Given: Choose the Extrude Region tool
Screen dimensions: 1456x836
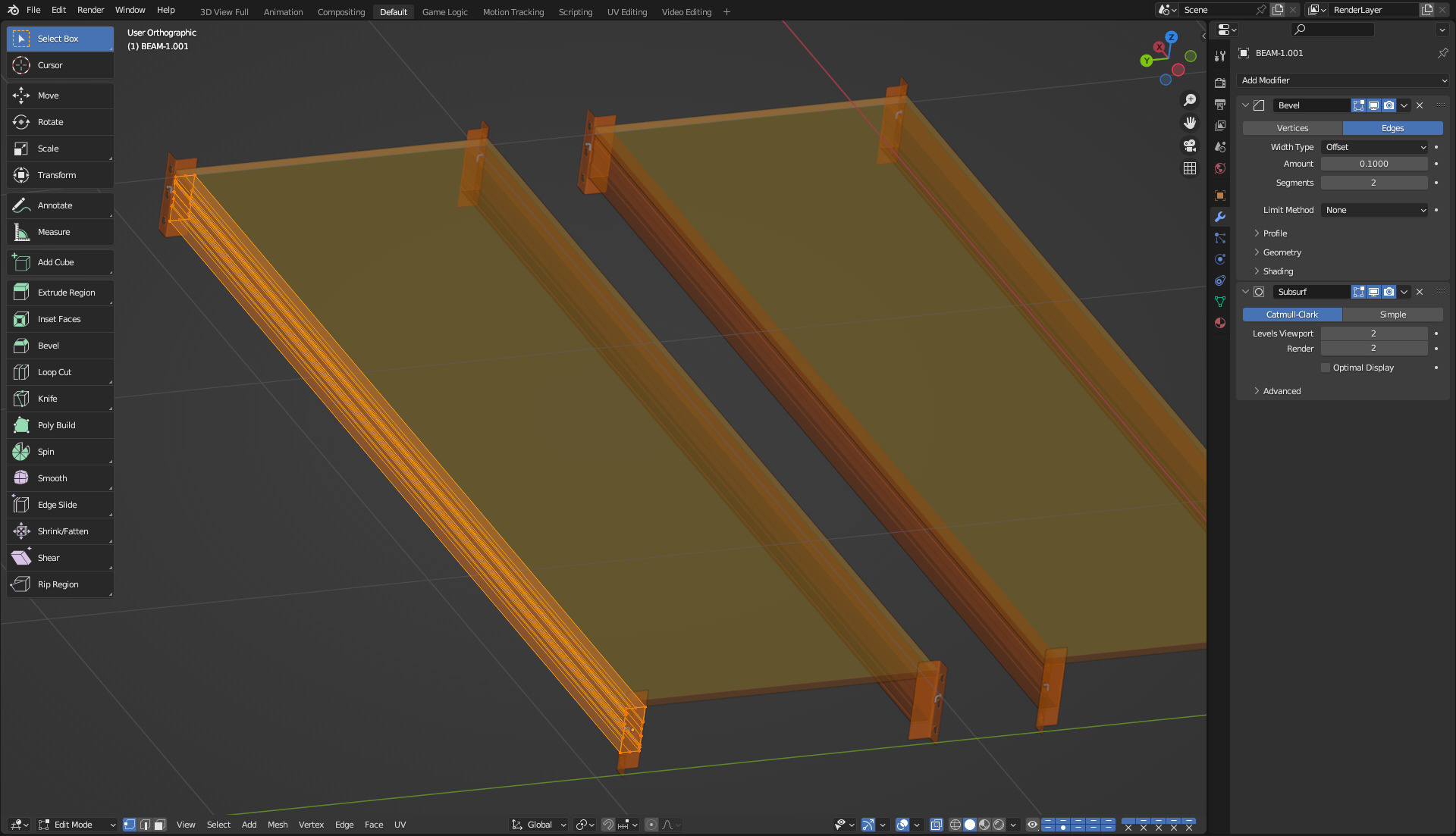Looking at the screenshot, I should [x=60, y=293].
